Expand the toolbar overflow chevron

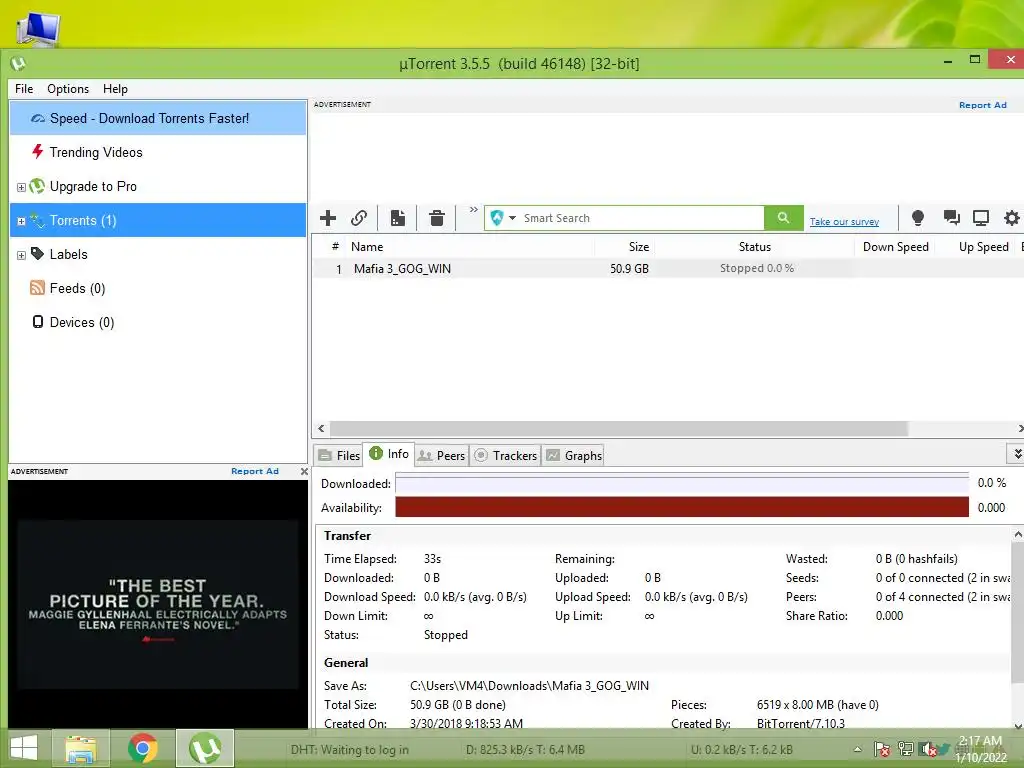(x=473, y=210)
